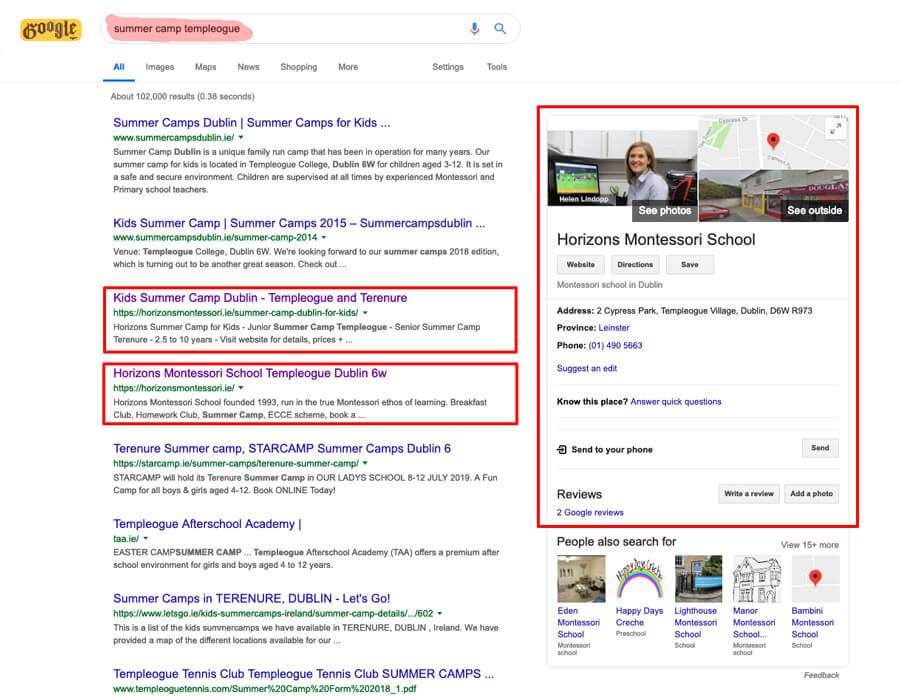Open search Settings
The width and height of the screenshot is (900, 699).
click(448, 67)
